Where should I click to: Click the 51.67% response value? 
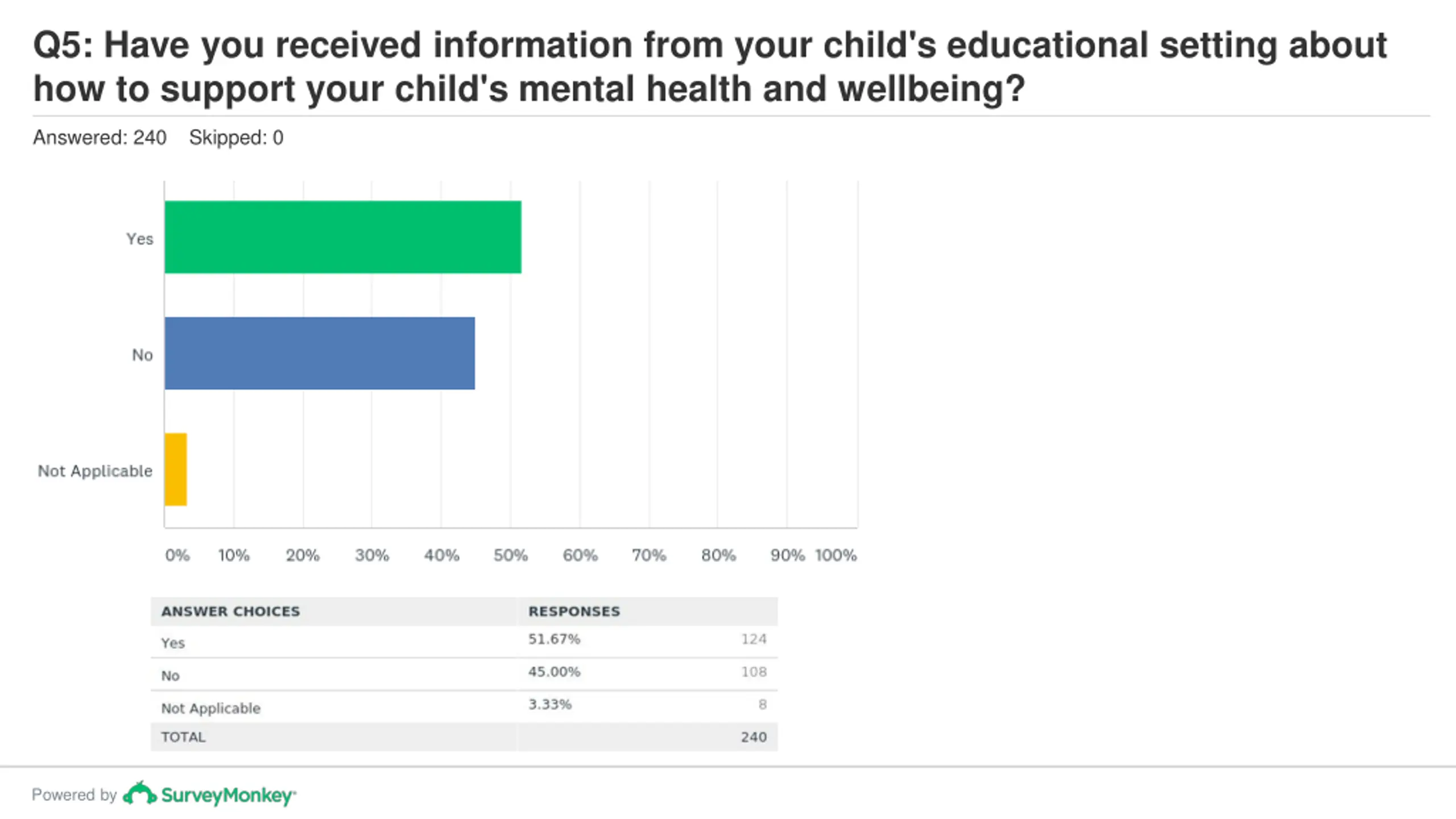[x=554, y=639]
